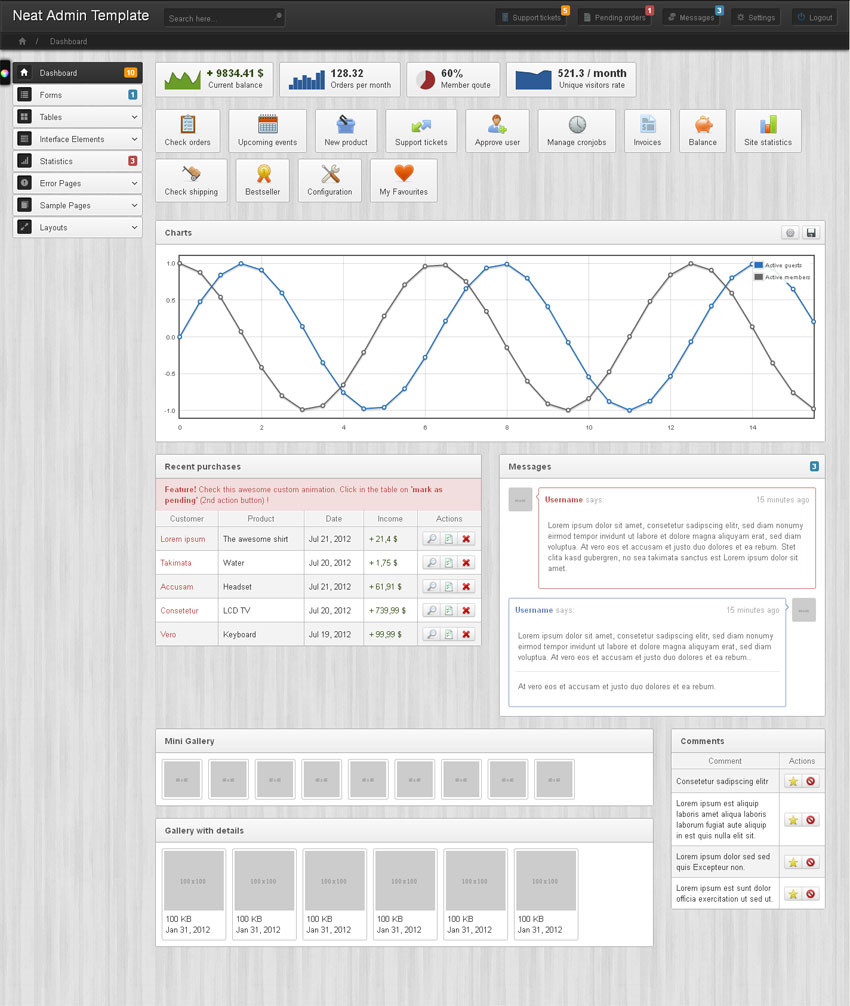
Task: Open the color theme picker swatch
Action: [x=5, y=72]
